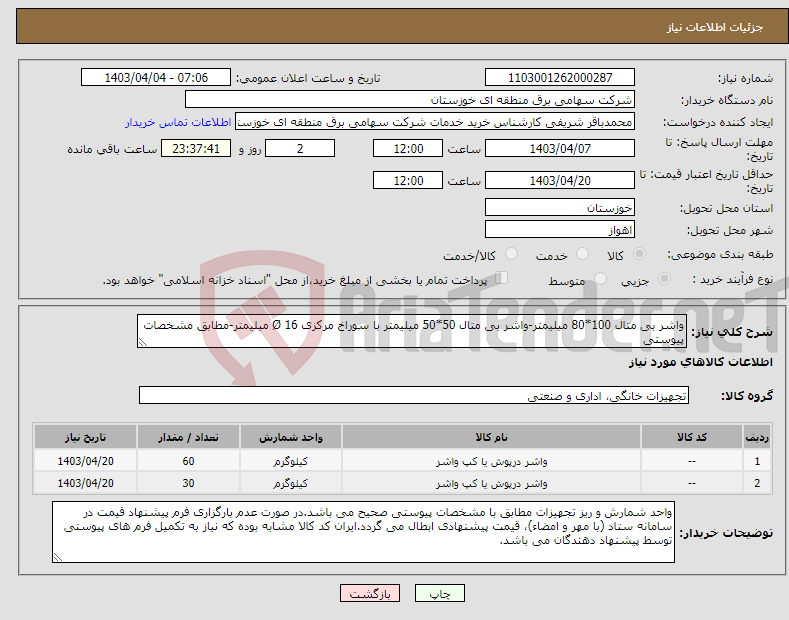Viewport: 789px width, 620px height.
Task: Click the price validity hour 12:00 next to 1403/04/20
Action: coord(408,180)
